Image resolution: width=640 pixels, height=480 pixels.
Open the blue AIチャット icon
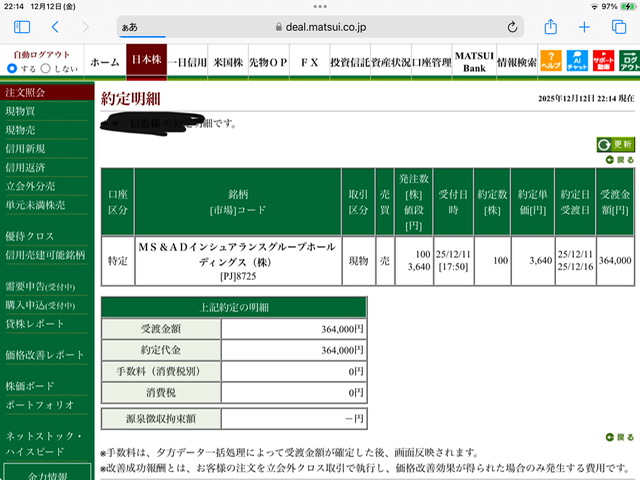click(577, 61)
